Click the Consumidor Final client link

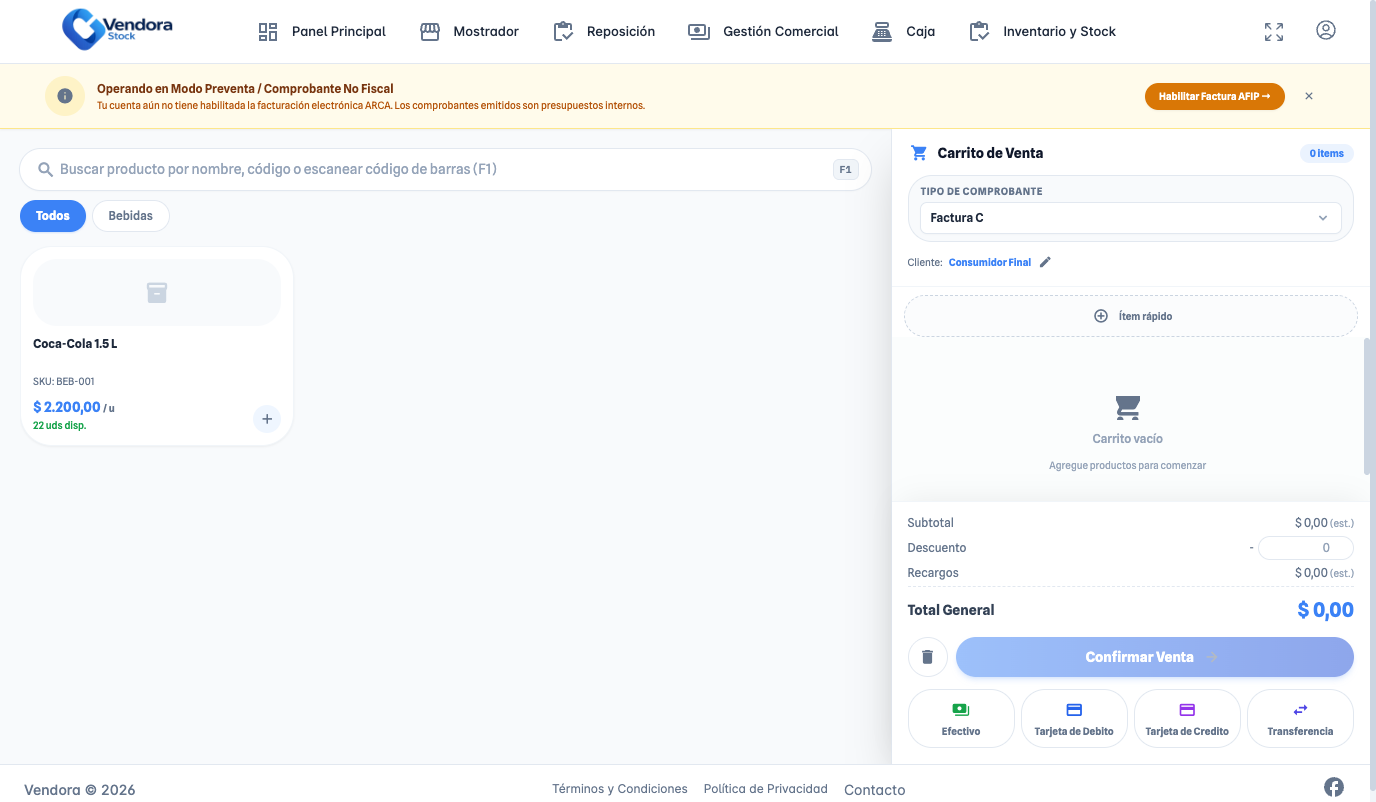click(990, 262)
